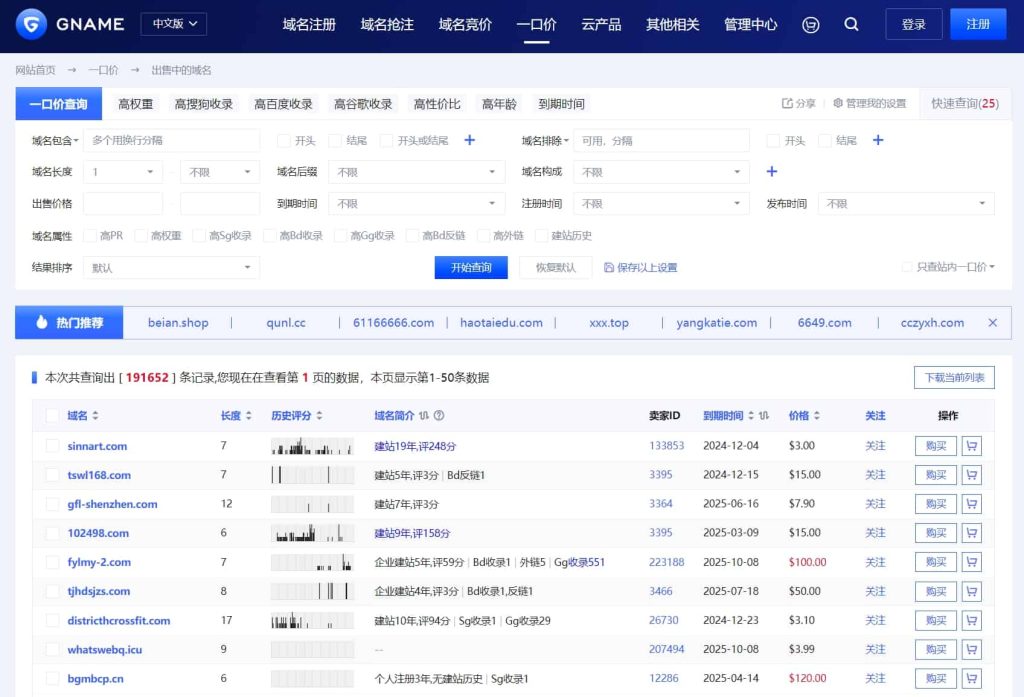The width and height of the screenshot is (1024, 697).
Task: Click the GNAME logo icon
Action: click(x=32, y=24)
